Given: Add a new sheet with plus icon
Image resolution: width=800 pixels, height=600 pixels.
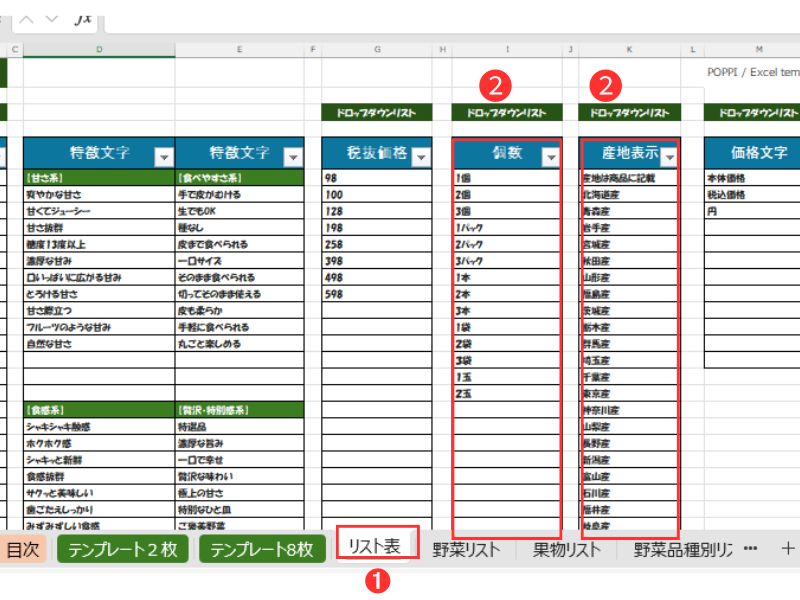Looking at the screenshot, I should point(787,548).
